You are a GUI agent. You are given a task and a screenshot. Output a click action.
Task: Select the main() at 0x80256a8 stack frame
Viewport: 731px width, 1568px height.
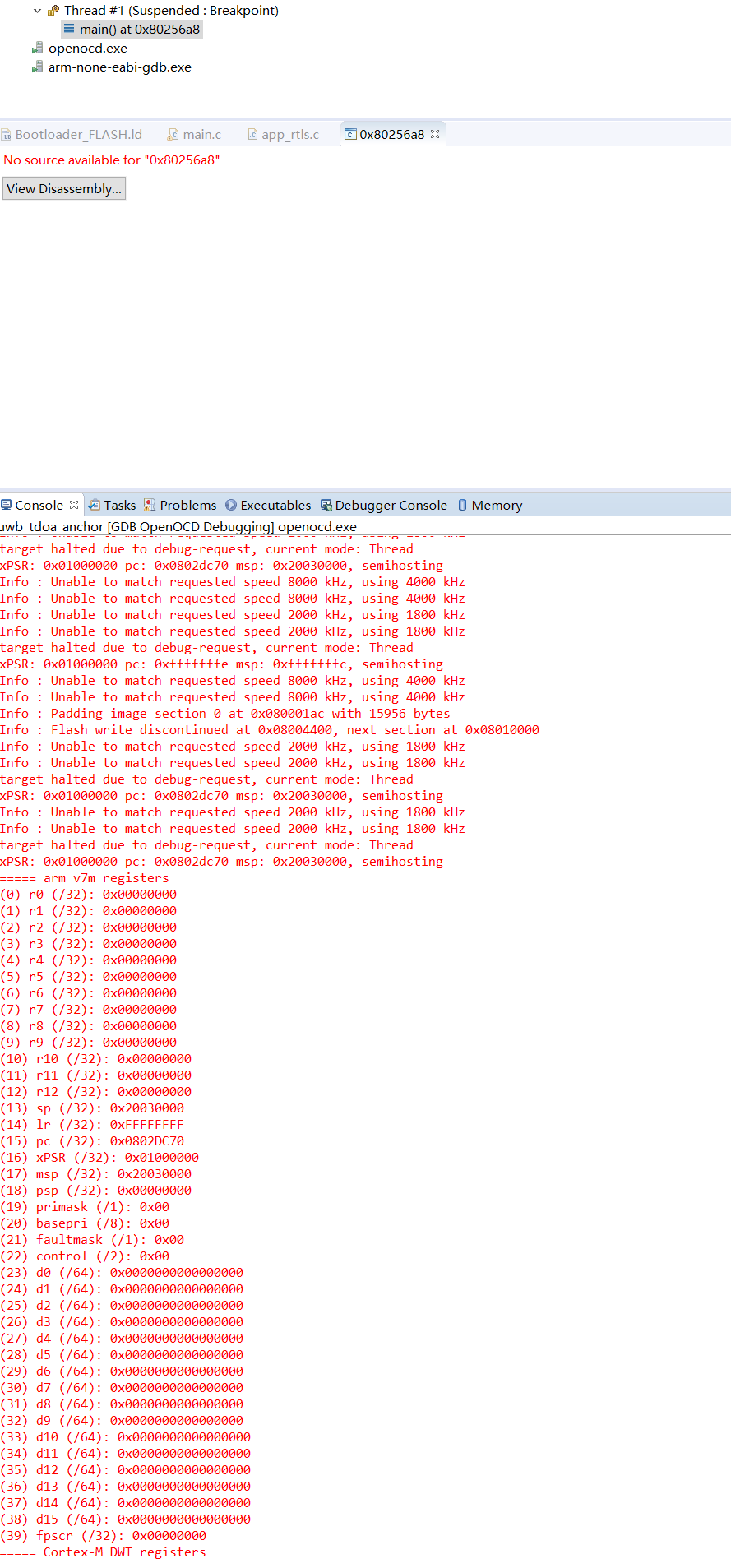(139, 30)
